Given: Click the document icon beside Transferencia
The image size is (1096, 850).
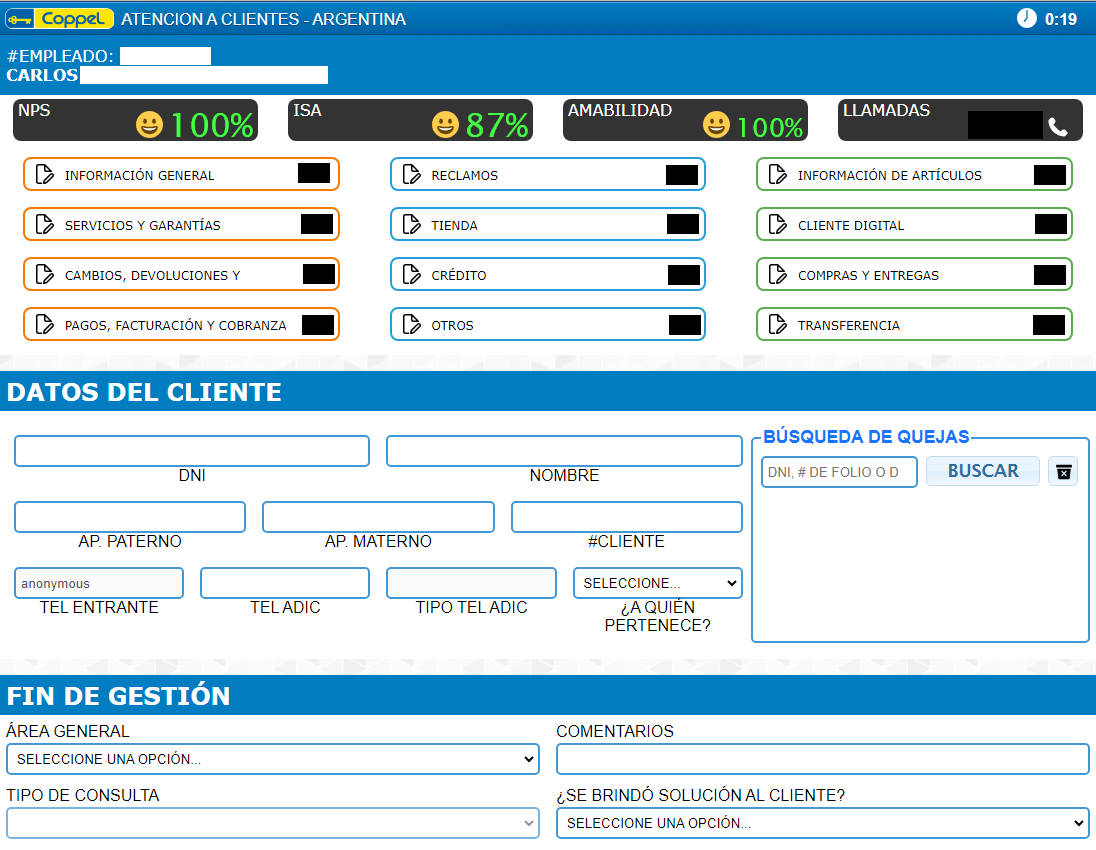Looking at the screenshot, I should click(x=778, y=324).
